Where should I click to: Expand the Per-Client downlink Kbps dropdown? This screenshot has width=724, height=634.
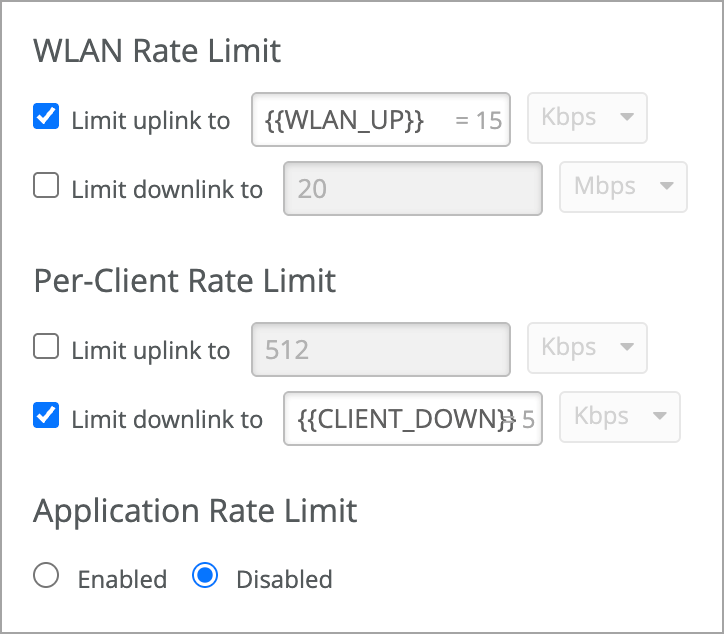620,417
